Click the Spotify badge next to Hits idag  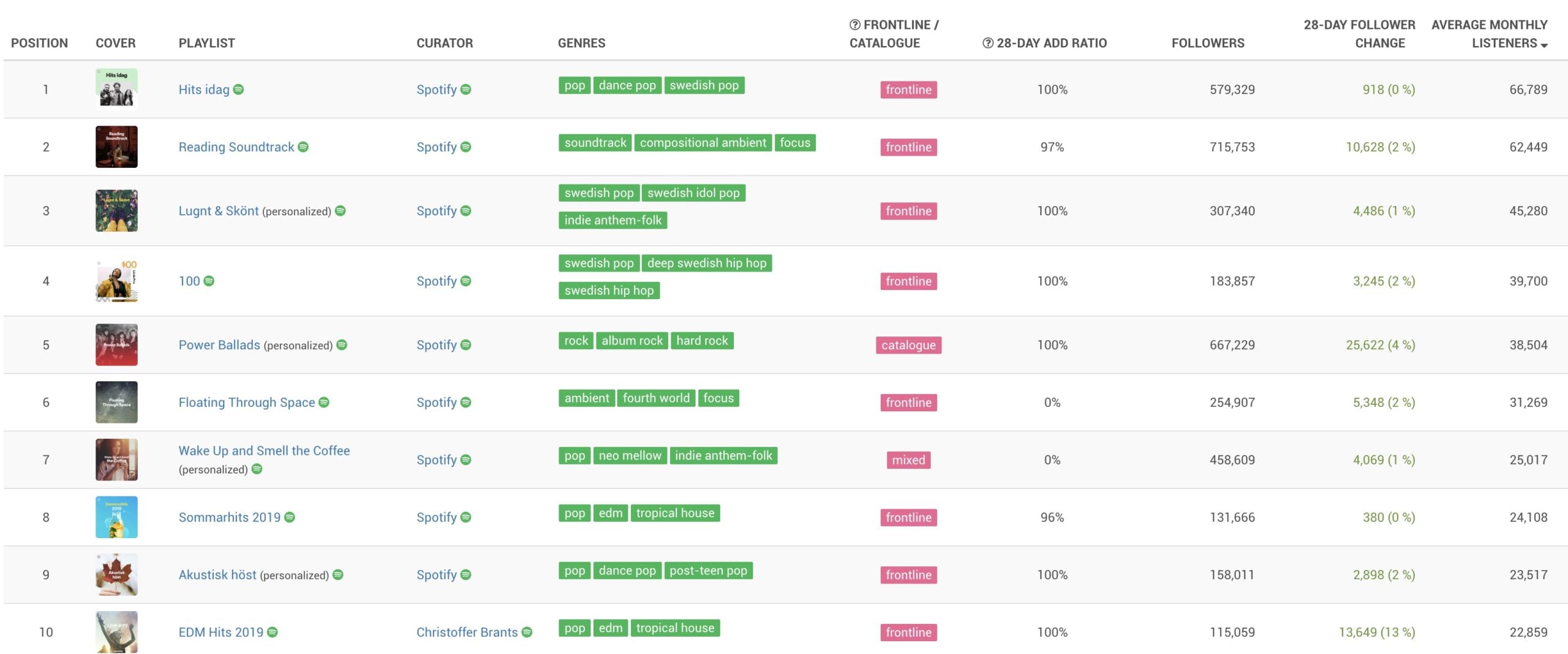click(x=239, y=89)
